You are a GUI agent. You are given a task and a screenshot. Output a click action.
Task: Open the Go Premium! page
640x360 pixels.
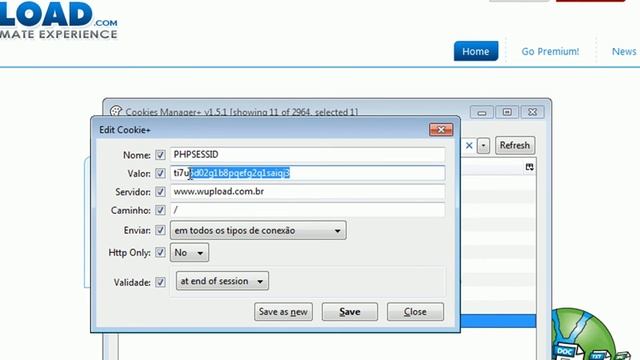(x=550, y=51)
